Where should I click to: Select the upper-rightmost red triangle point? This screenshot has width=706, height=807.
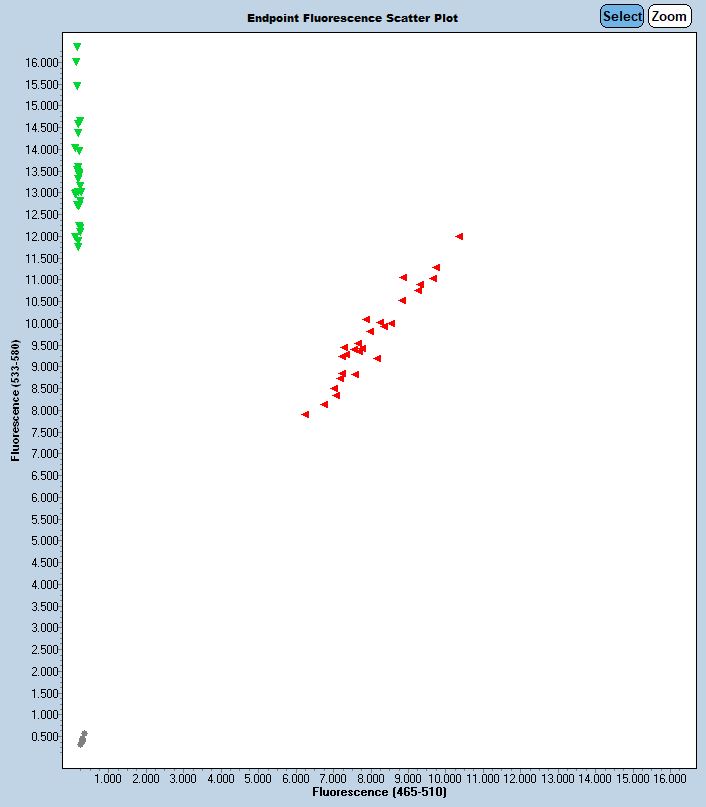coord(459,236)
